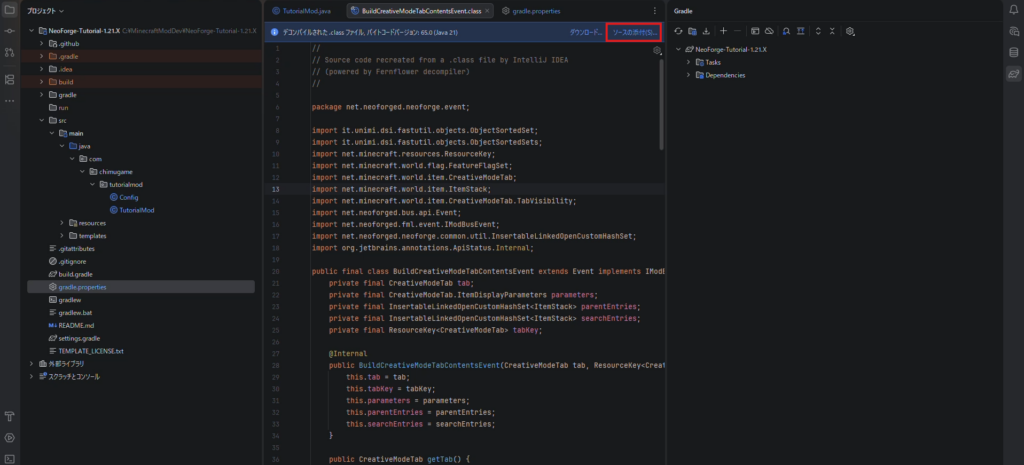The image size is (1024, 465).
Task: Expand the resources folder in project tree
Action: coord(61,222)
